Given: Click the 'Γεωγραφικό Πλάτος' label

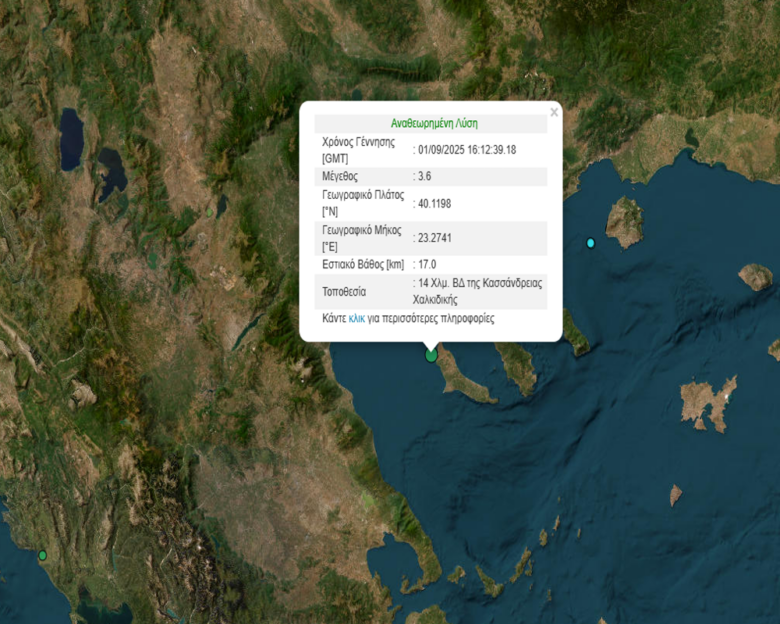Looking at the screenshot, I should (x=363, y=195).
